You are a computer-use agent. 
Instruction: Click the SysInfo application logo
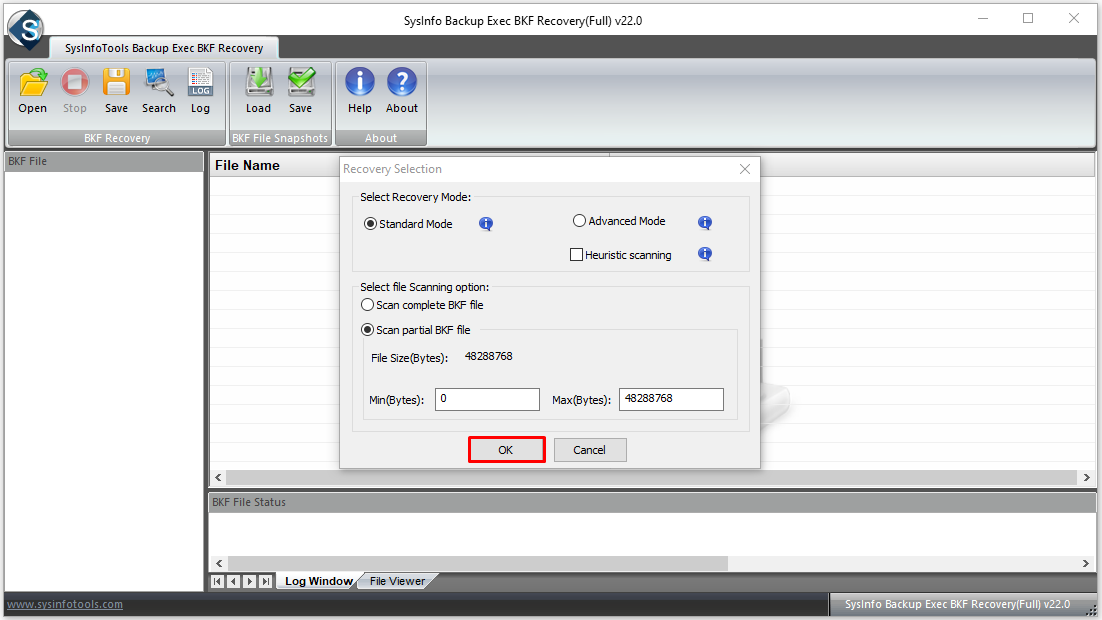(x=27, y=30)
